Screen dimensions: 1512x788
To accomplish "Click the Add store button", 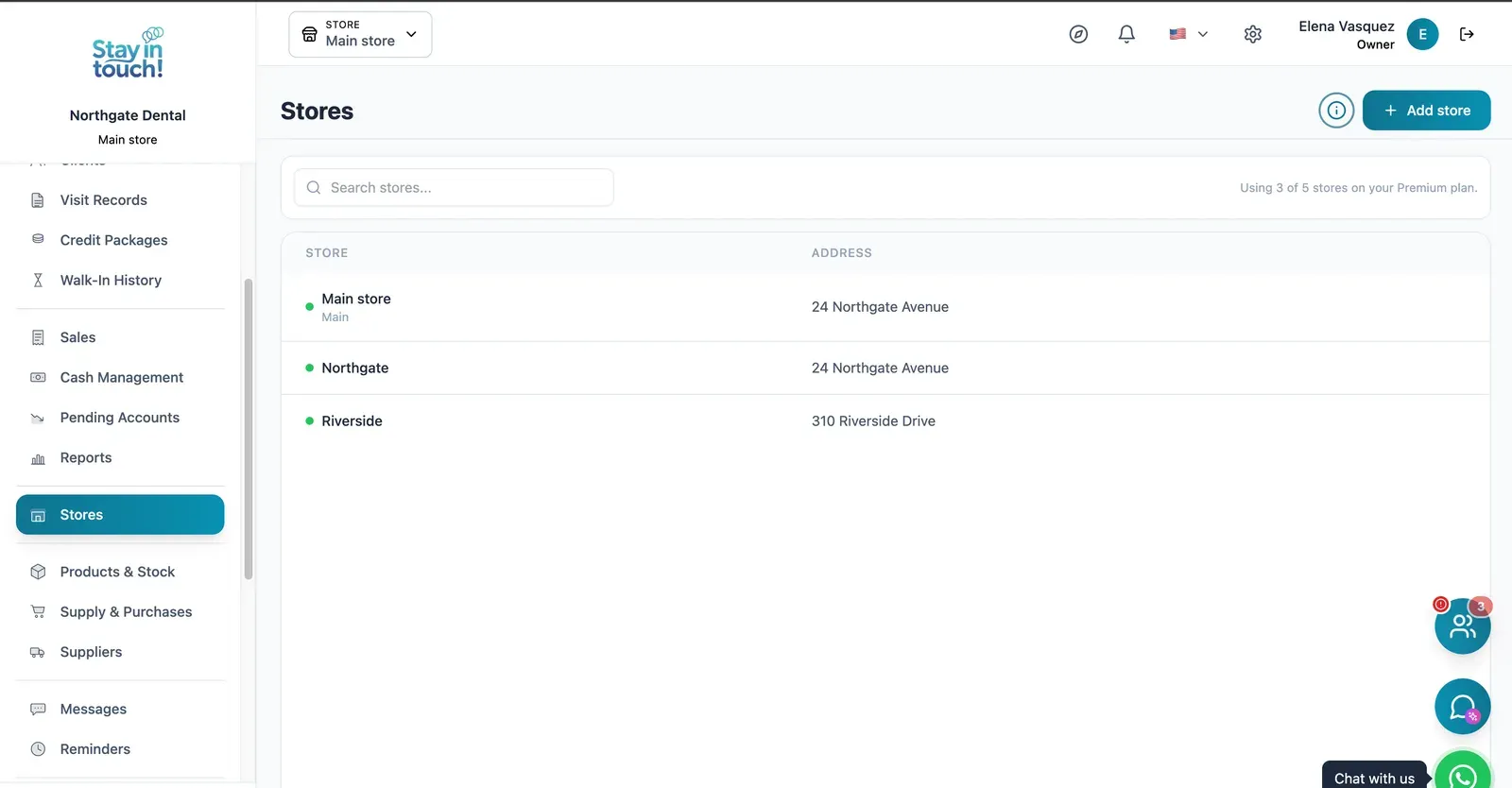I will tap(1426, 111).
